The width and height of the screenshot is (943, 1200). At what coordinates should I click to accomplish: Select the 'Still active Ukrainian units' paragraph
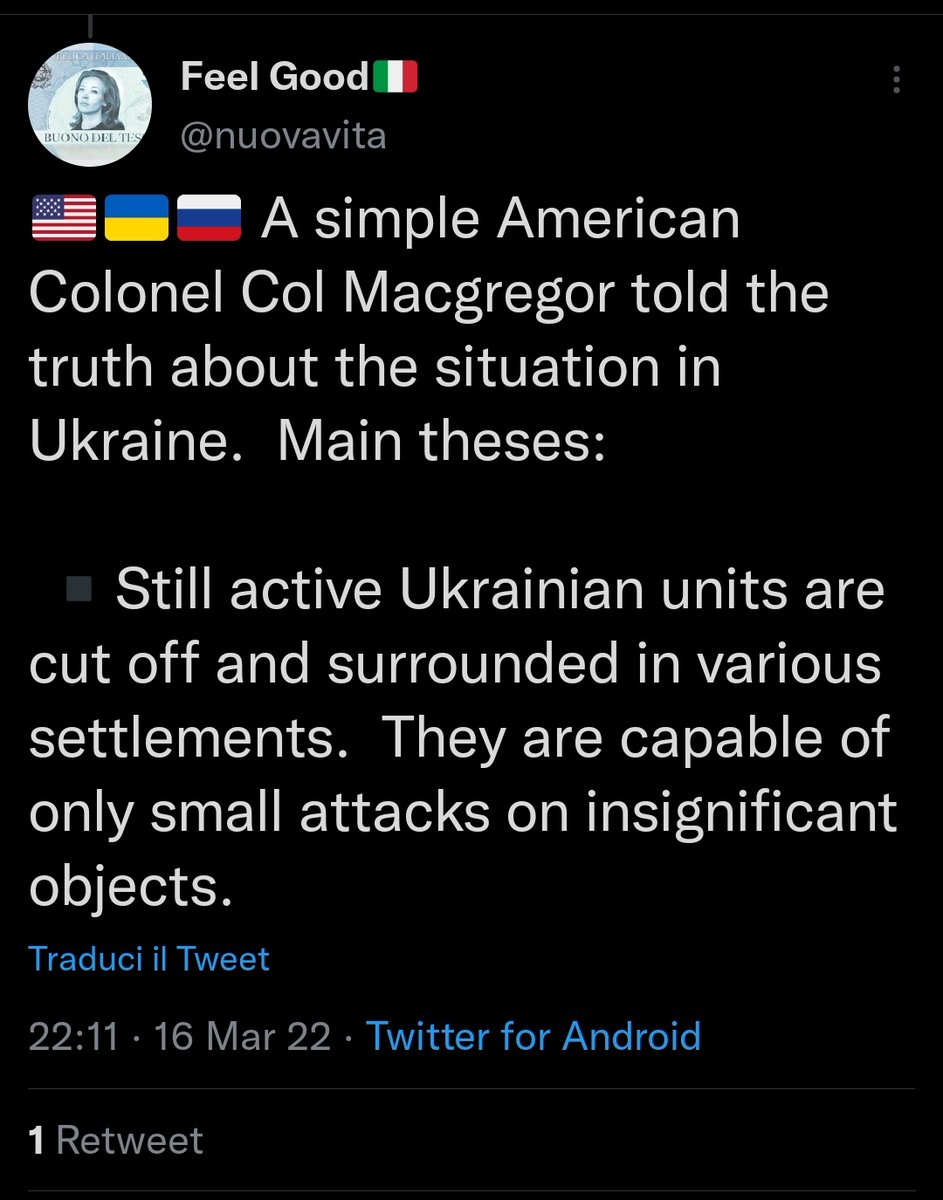coord(463,739)
